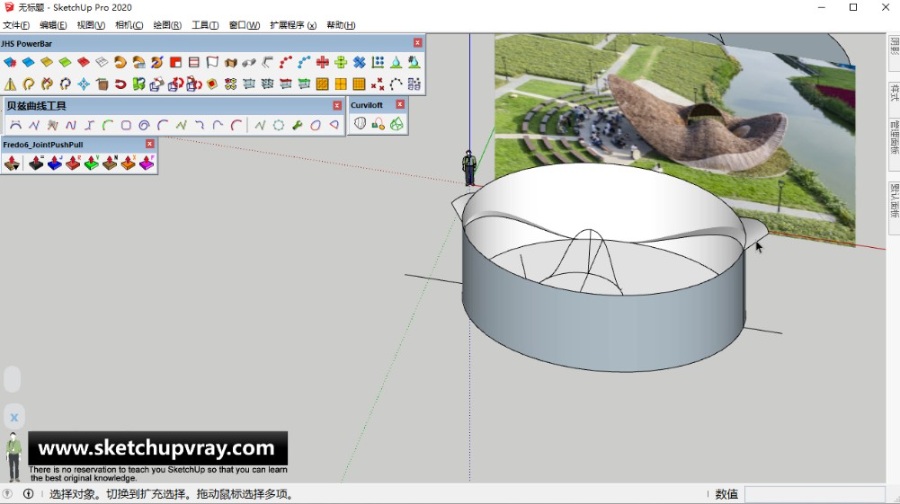Close the Curviloft toolbar
The image size is (900, 504).
pyautogui.click(x=400, y=104)
